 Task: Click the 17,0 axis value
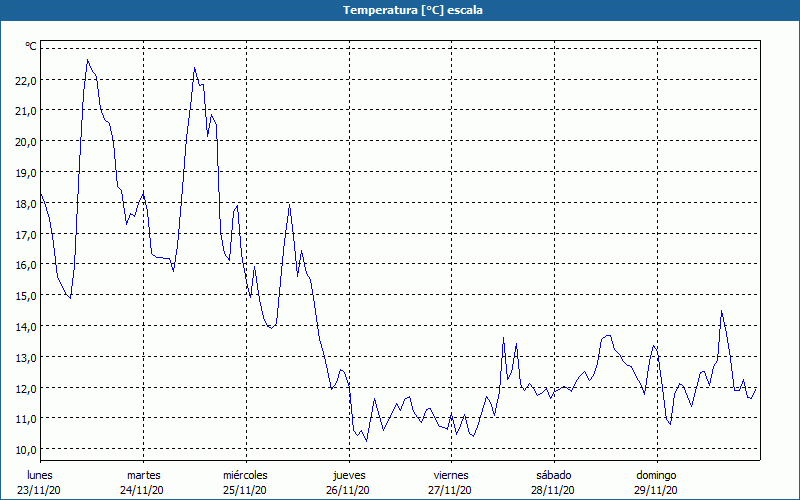[x=26, y=235]
